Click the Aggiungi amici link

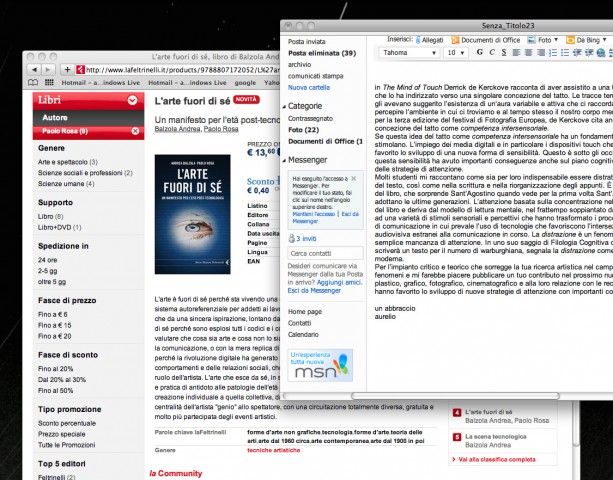click(339, 282)
